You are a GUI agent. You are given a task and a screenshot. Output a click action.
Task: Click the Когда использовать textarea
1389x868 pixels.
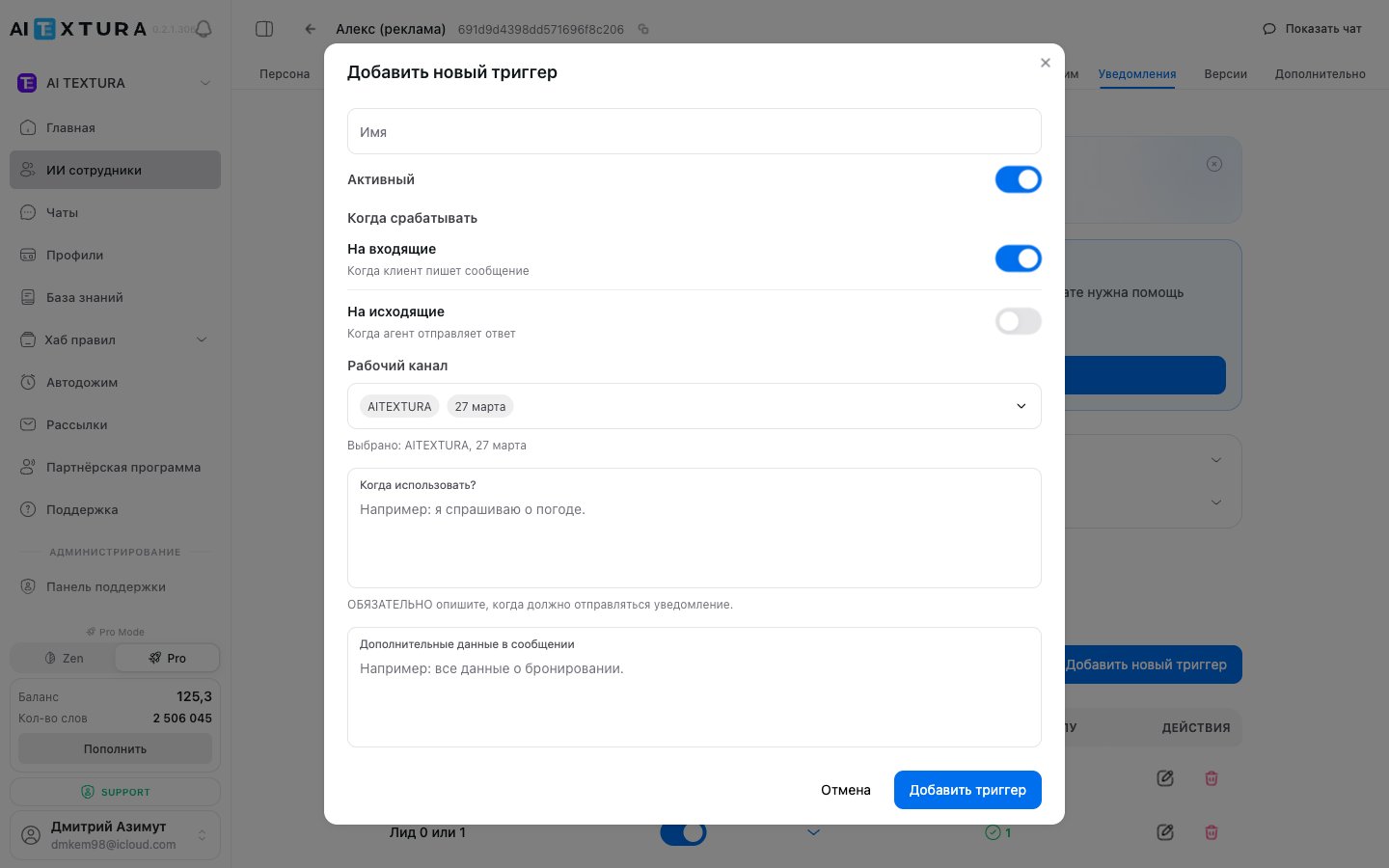point(694,528)
